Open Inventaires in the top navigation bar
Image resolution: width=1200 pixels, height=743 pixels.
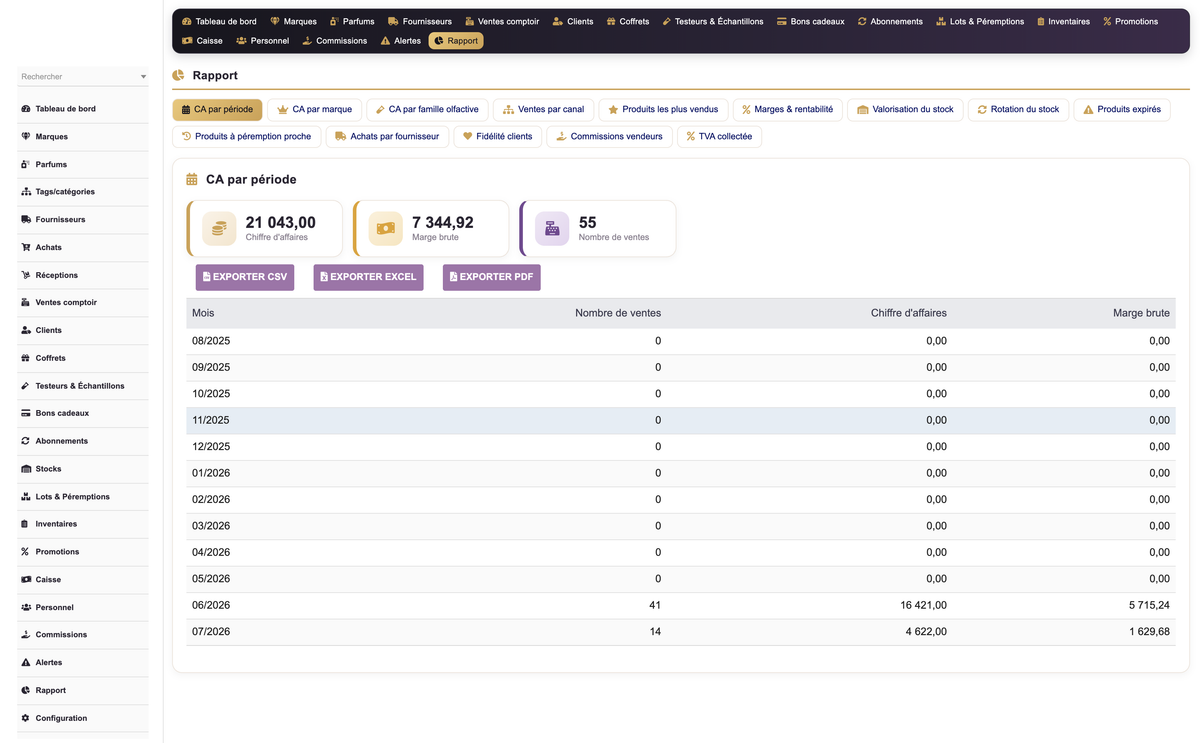click(x=1062, y=21)
